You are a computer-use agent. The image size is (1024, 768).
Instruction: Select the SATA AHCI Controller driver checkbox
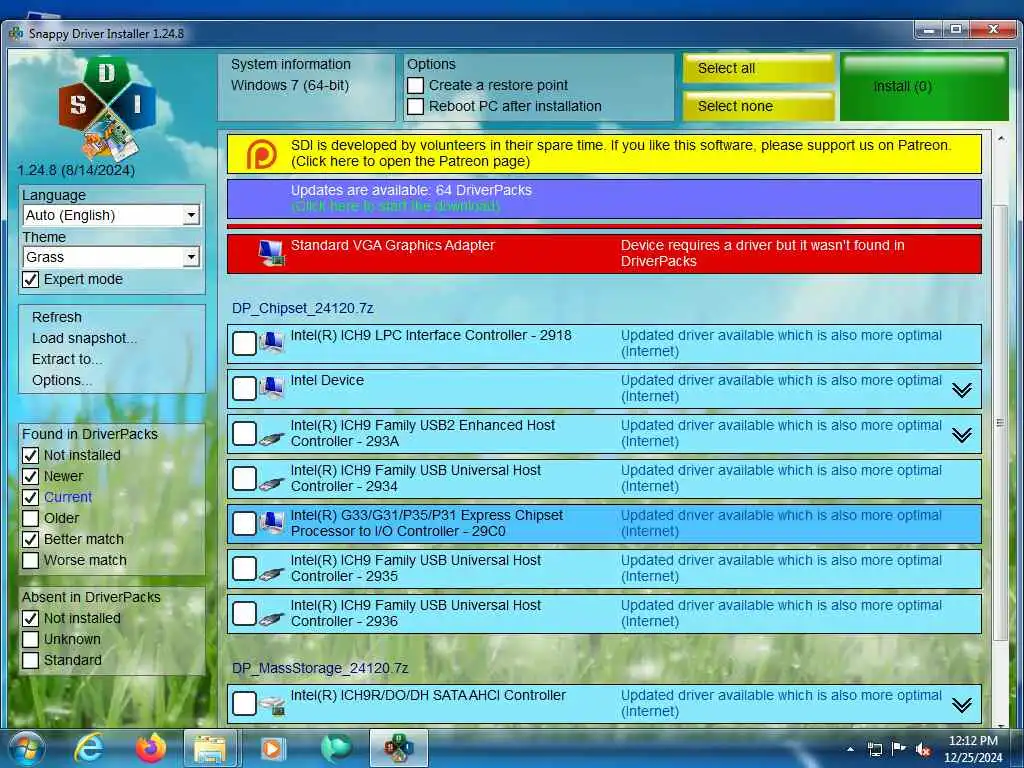(x=244, y=703)
